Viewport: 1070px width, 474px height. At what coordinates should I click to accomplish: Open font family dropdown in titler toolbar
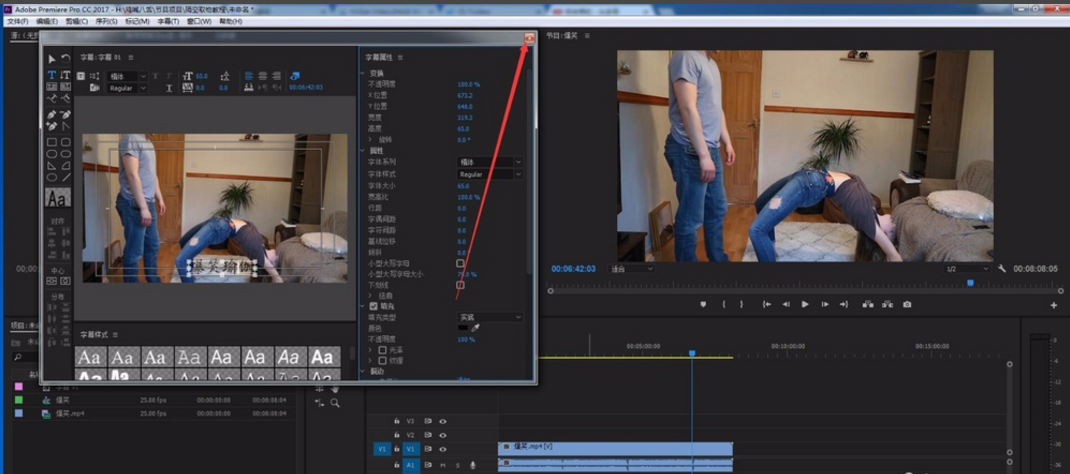(128, 76)
